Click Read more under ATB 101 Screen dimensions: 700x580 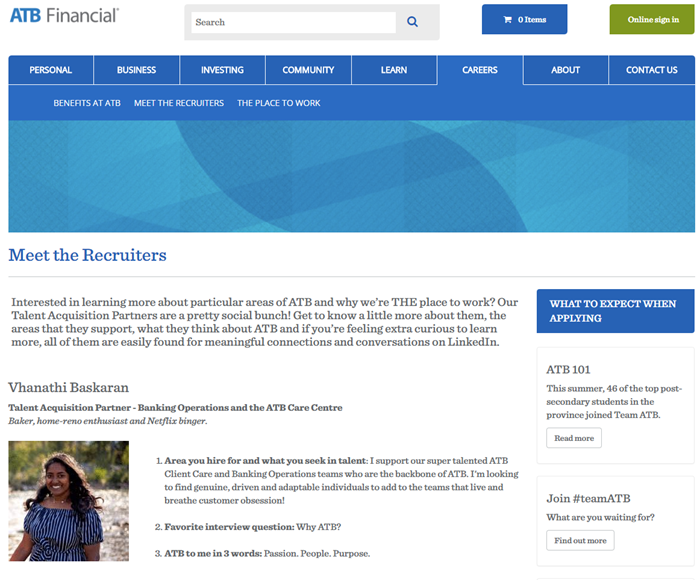point(574,438)
